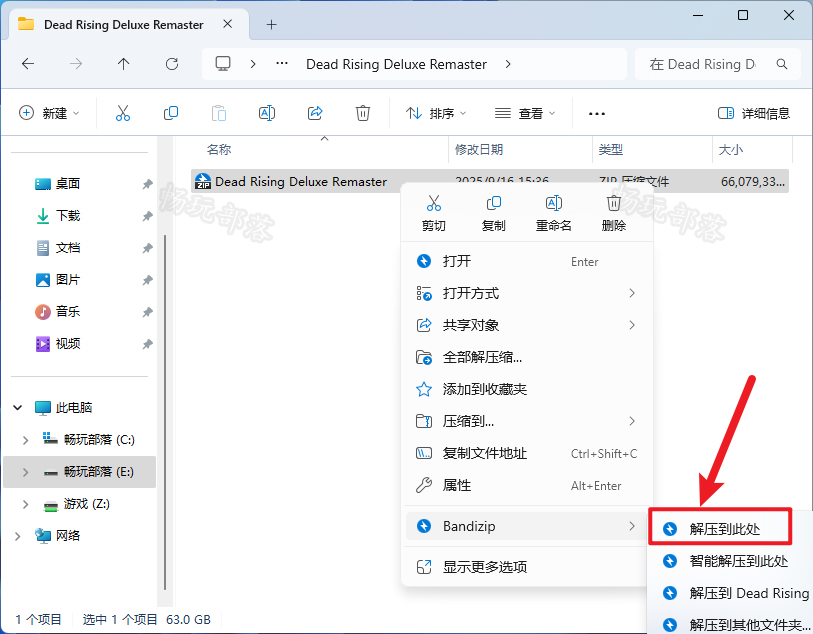Image resolution: width=813 pixels, height=634 pixels.
Task: Choose 剪切 in the context menu
Action: 433,213
